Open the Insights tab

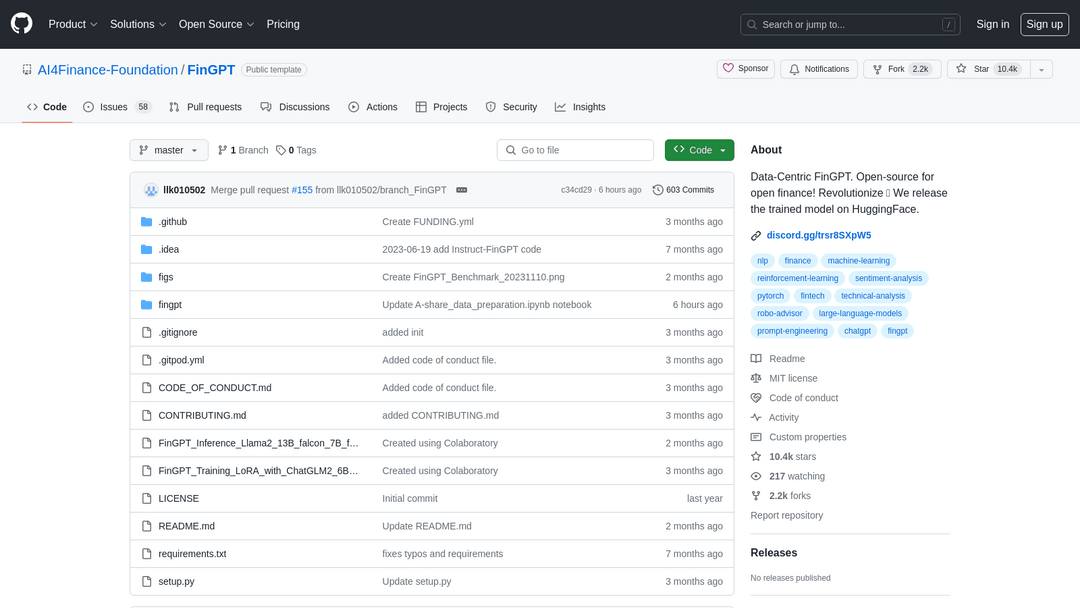click(x=580, y=107)
